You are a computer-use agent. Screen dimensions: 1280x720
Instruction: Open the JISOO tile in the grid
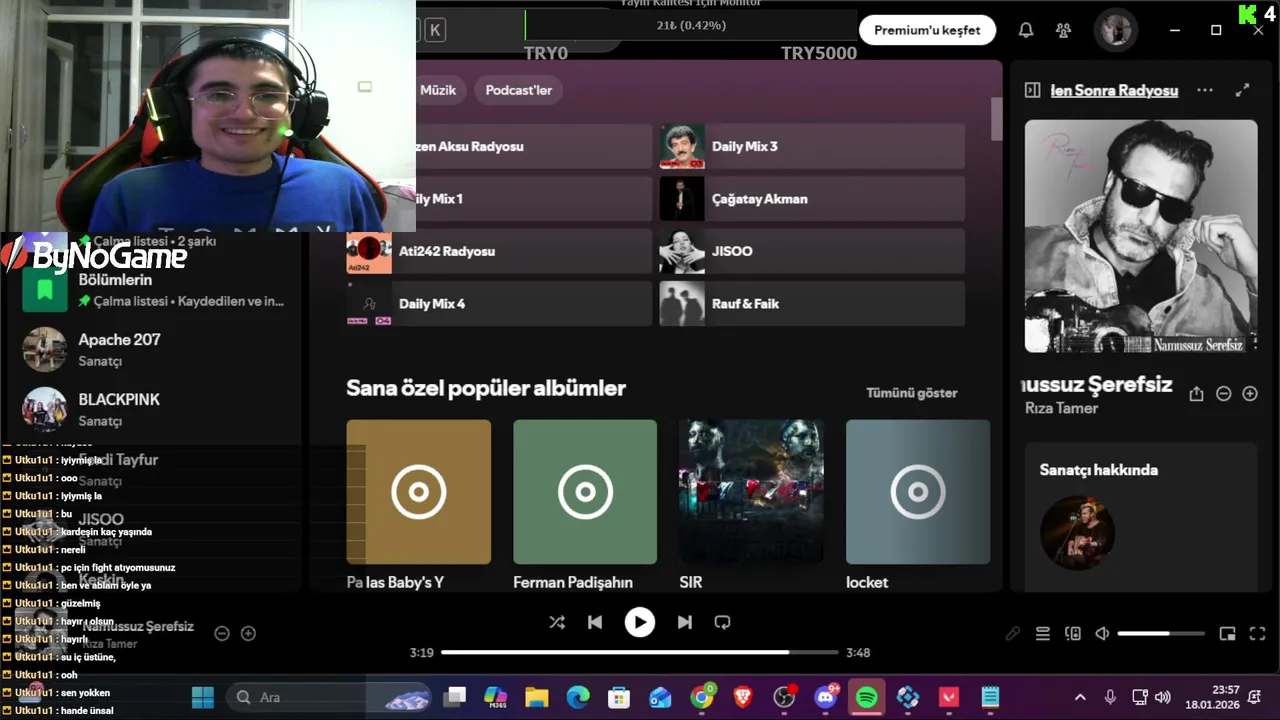coord(812,251)
